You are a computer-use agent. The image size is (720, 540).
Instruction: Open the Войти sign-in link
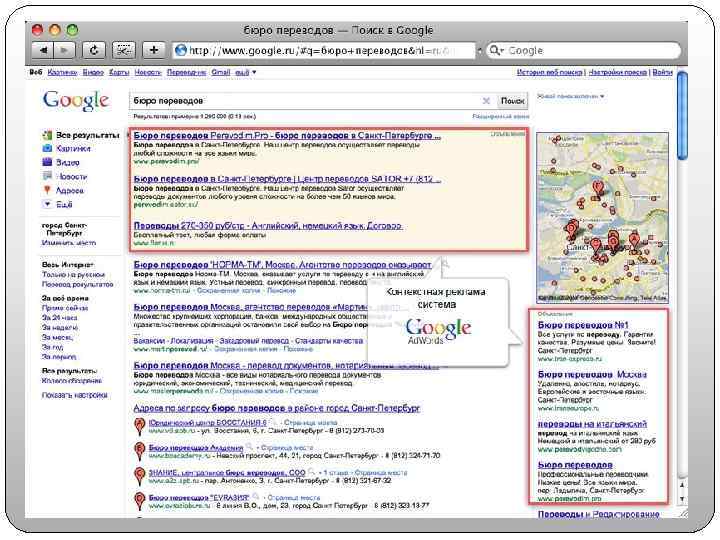[662, 73]
